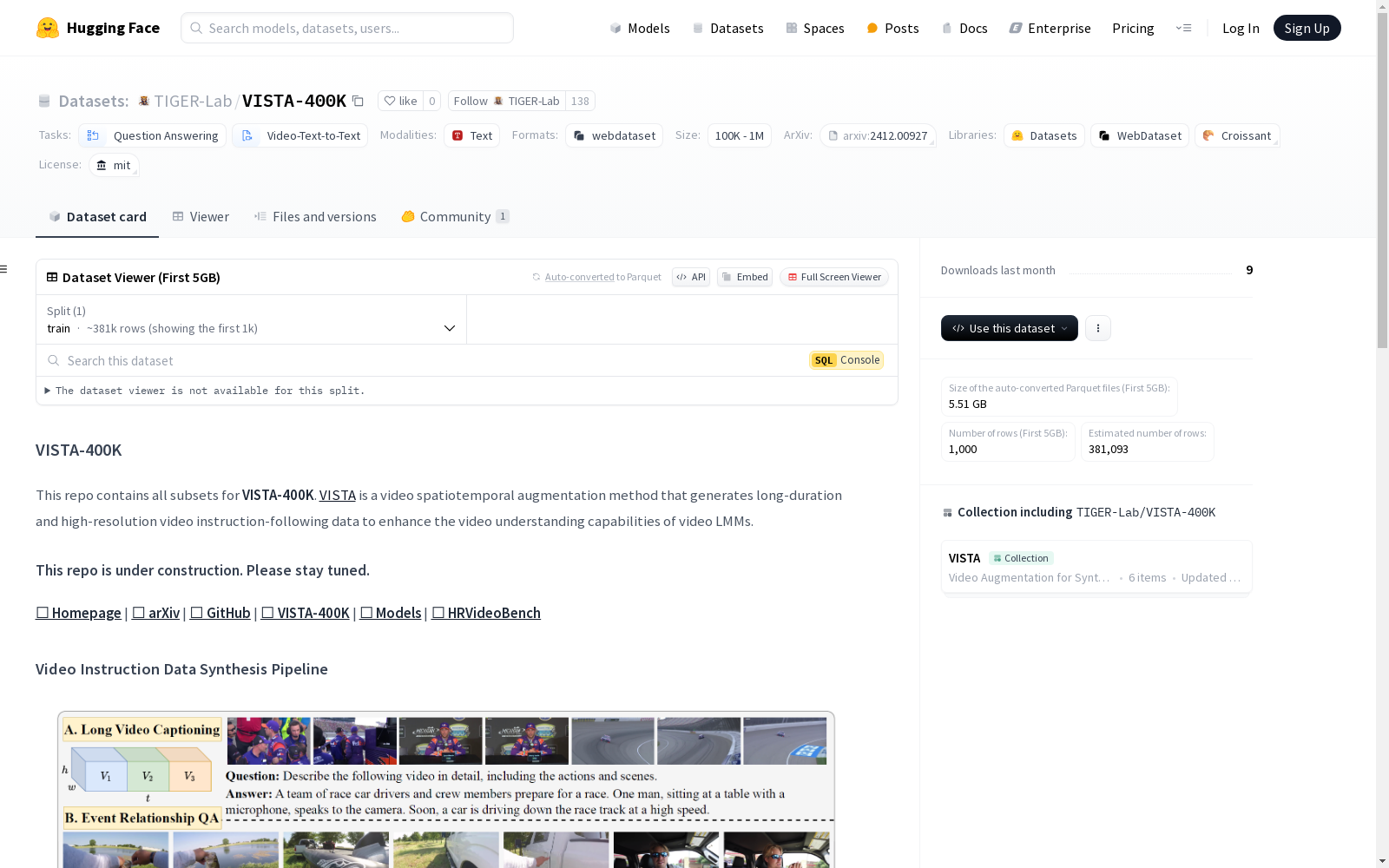Viewport: 1389px width, 868px height.
Task: Open the Models page
Action: click(640, 28)
